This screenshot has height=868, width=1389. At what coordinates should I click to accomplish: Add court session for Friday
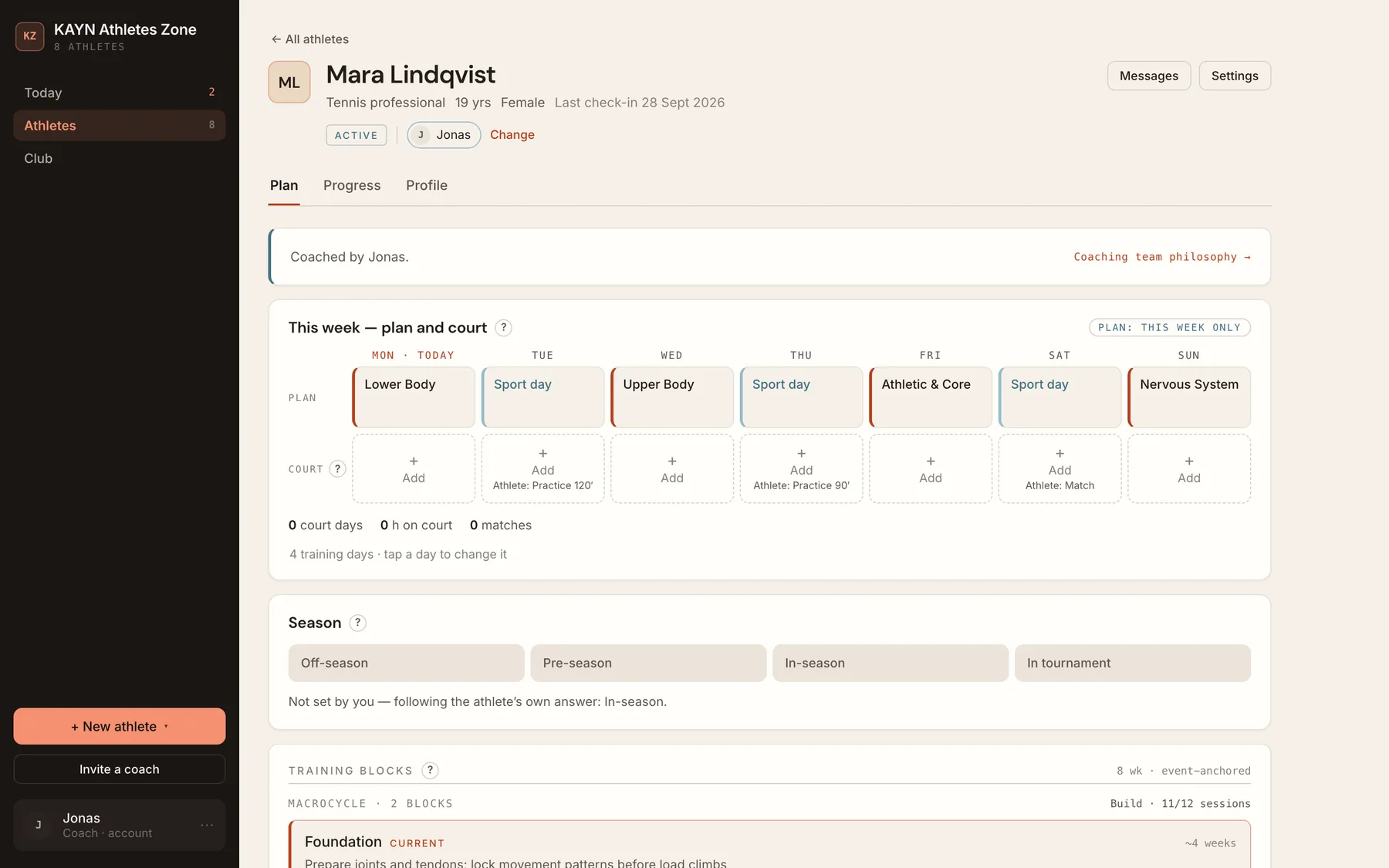(x=931, y=469)
